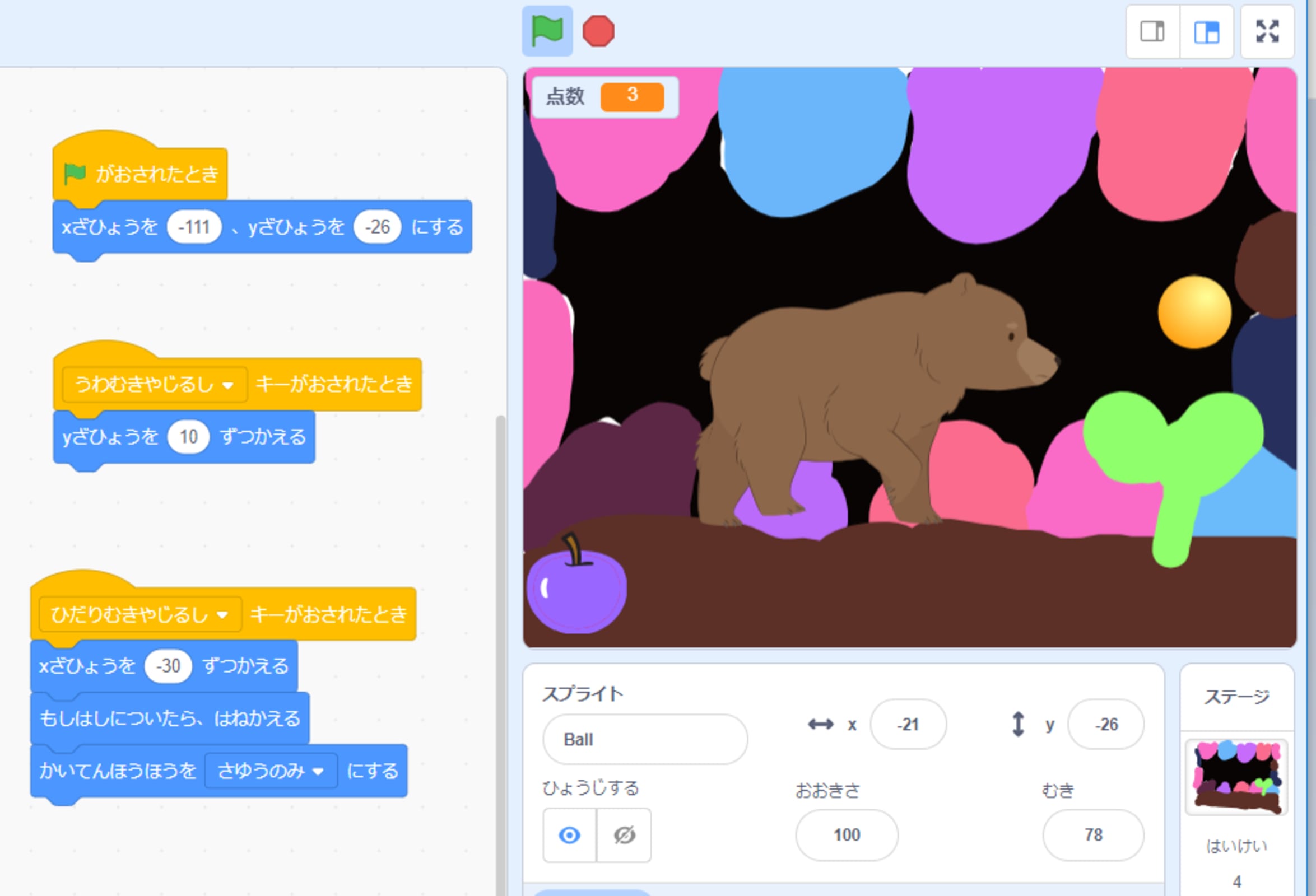
Task: Click the orange ball sprite on stage
Action: (x=1194, y=312)
